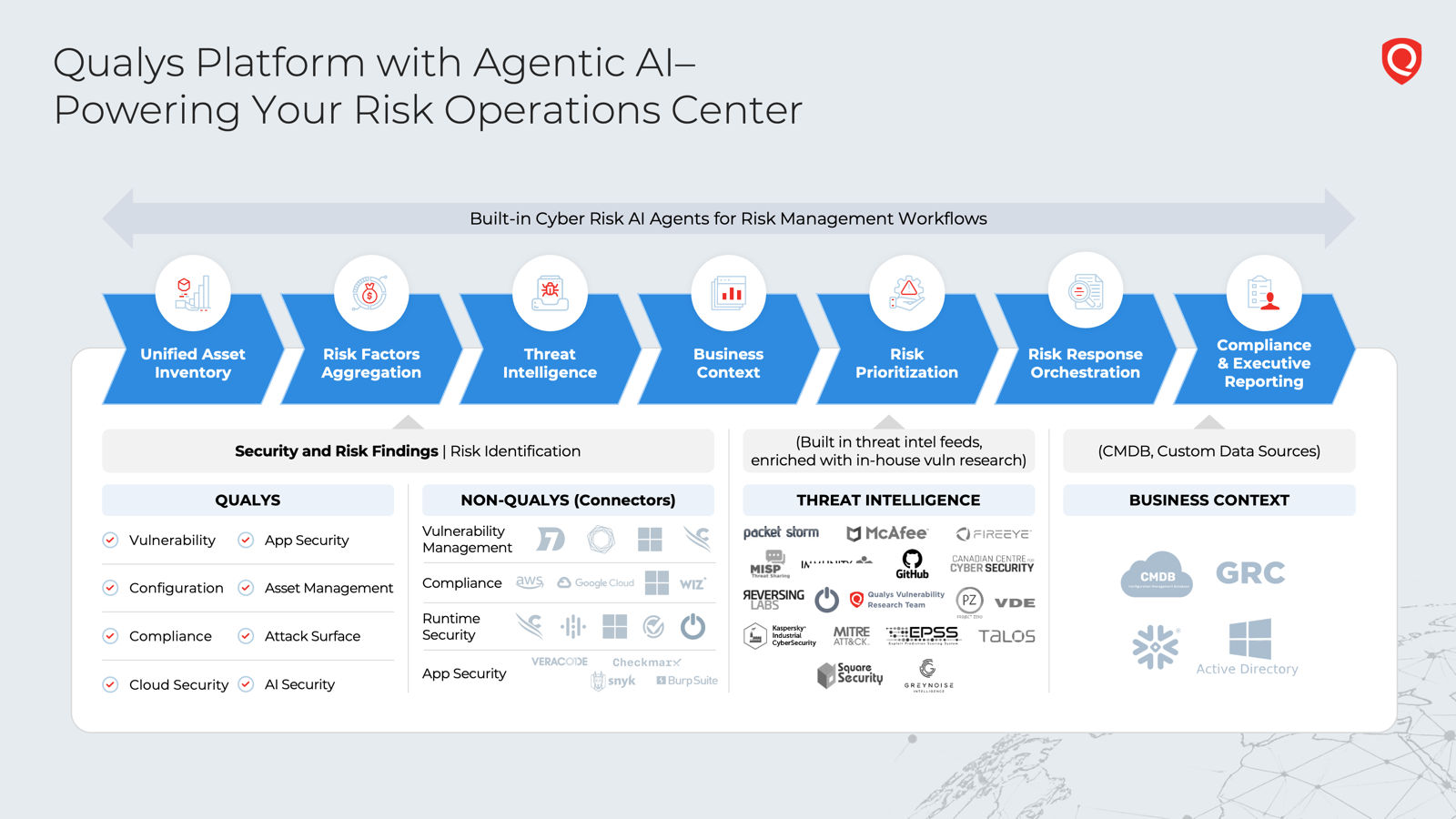1456x819 pixels.
Task: Click the snyk logo
Action: (613, 681)
